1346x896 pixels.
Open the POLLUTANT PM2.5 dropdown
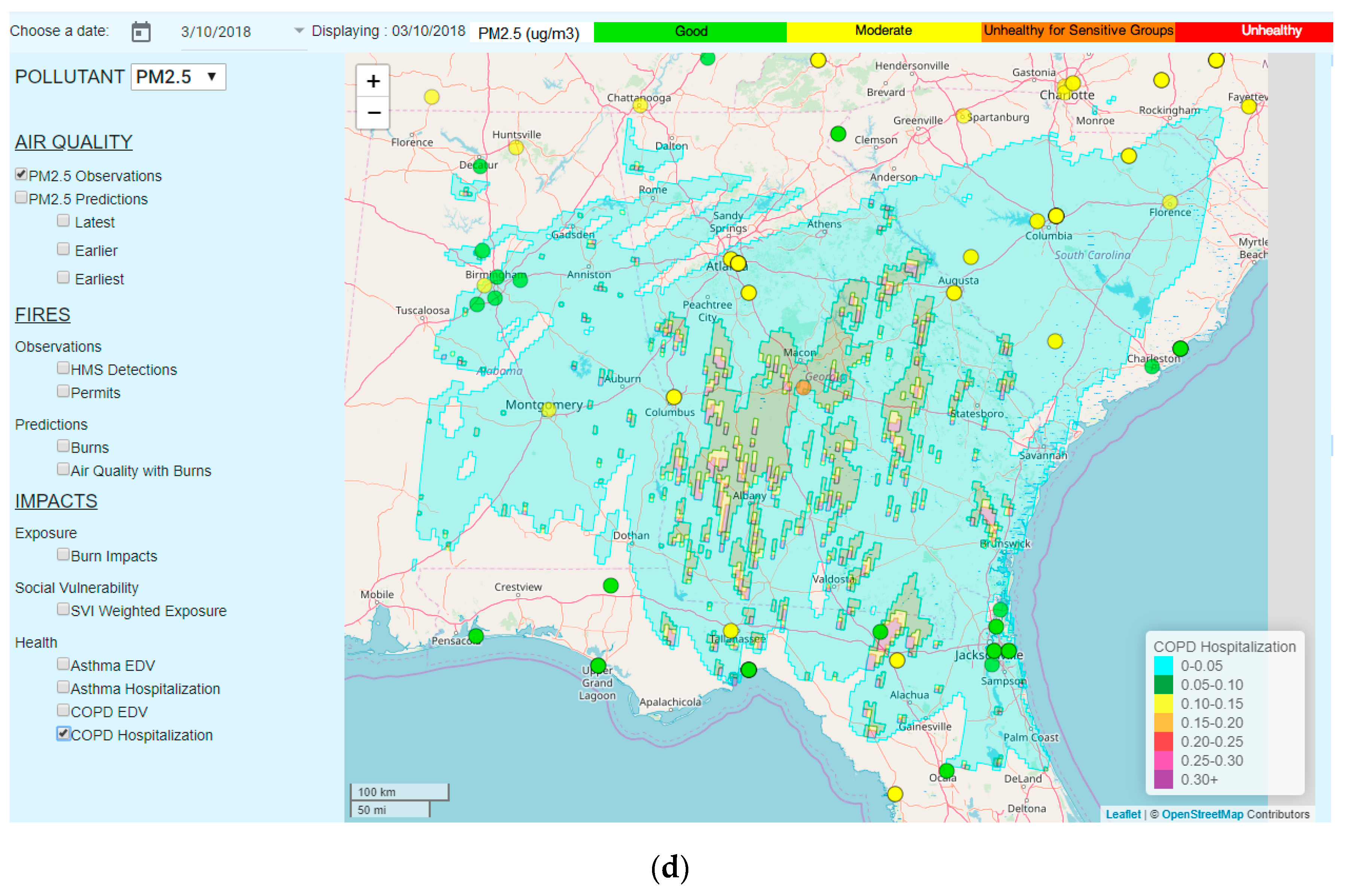point(178,77)
